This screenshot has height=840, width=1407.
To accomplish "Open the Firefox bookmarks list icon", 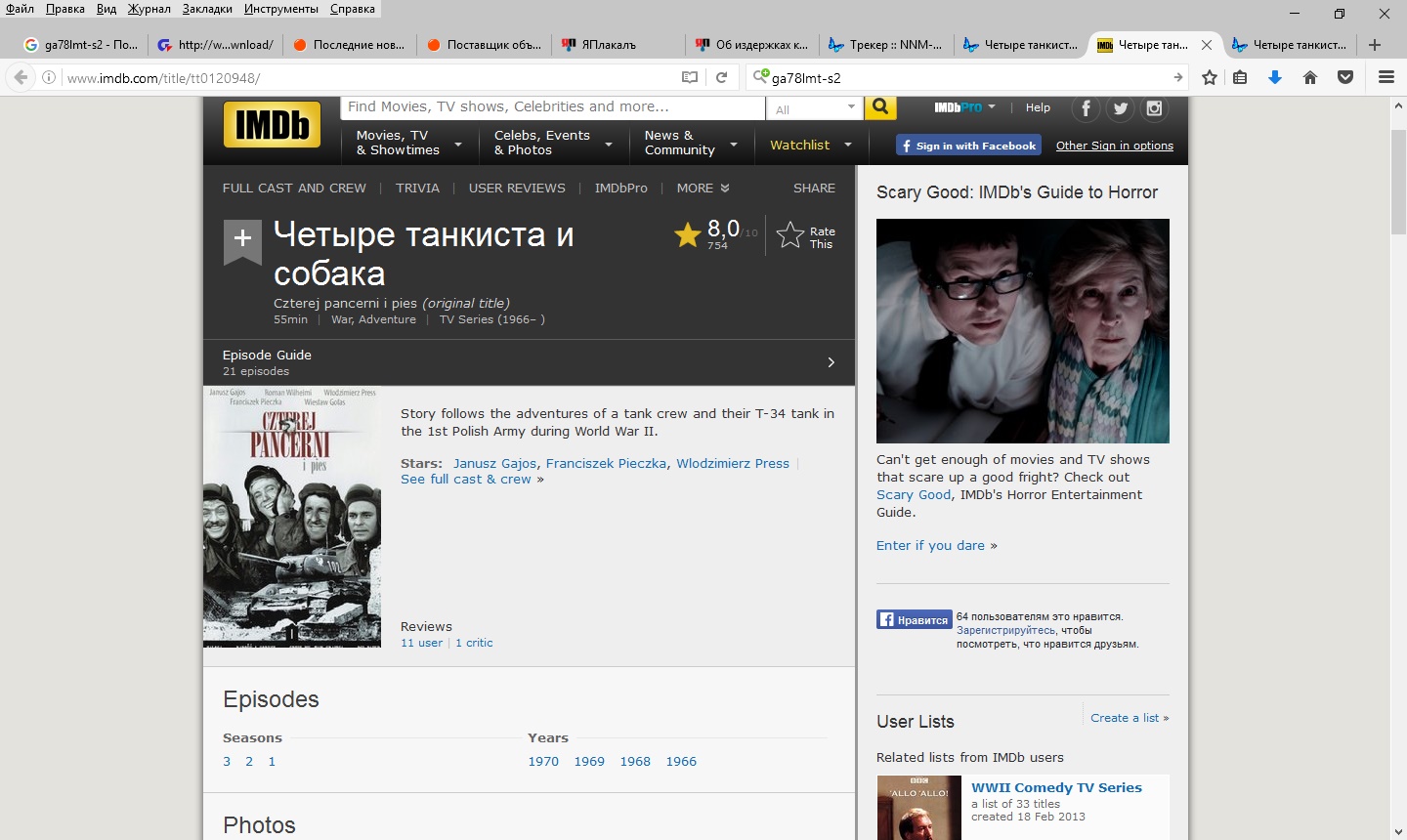I will [1240, 77].
